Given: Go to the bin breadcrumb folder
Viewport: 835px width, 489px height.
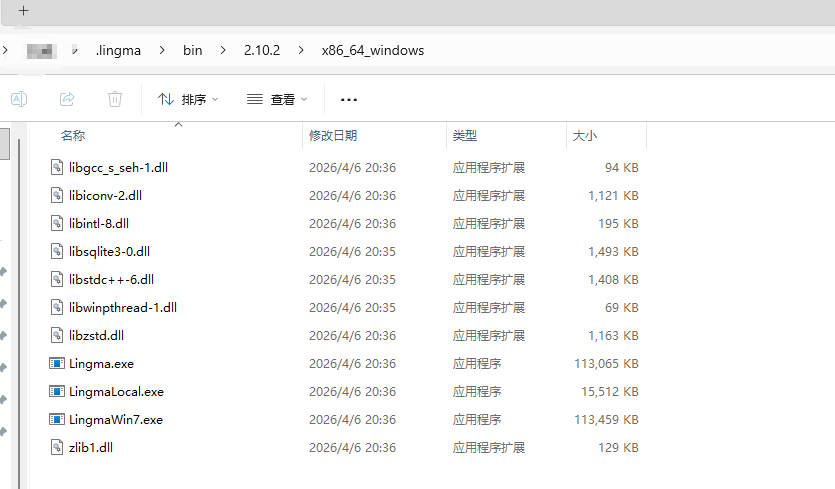Looking at the screenshot, I should (x=192, y=50).
